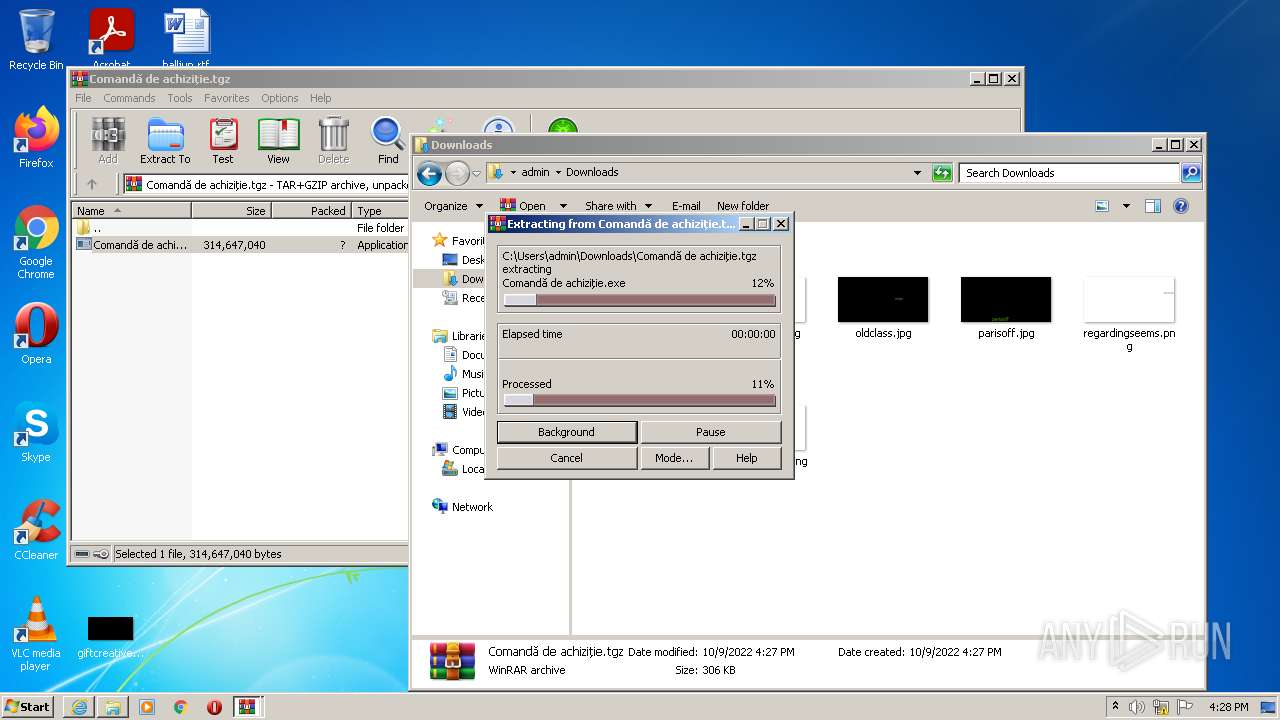Click the Search Downloads field
The width and height of the screenshot is (1280, 720).
(x=1069, y=173)
